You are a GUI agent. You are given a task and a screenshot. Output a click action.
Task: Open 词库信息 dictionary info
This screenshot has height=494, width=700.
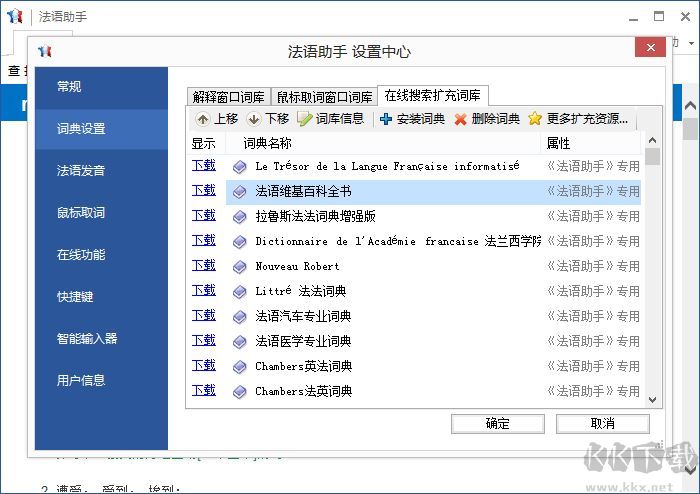click(x=330, y=119)
